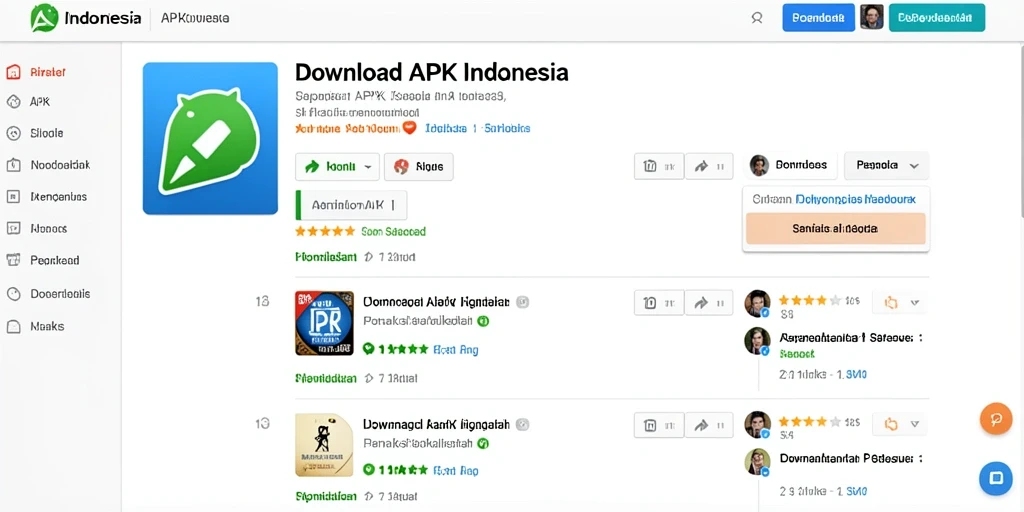Open the 'Idatlabe' blue link

446,129
